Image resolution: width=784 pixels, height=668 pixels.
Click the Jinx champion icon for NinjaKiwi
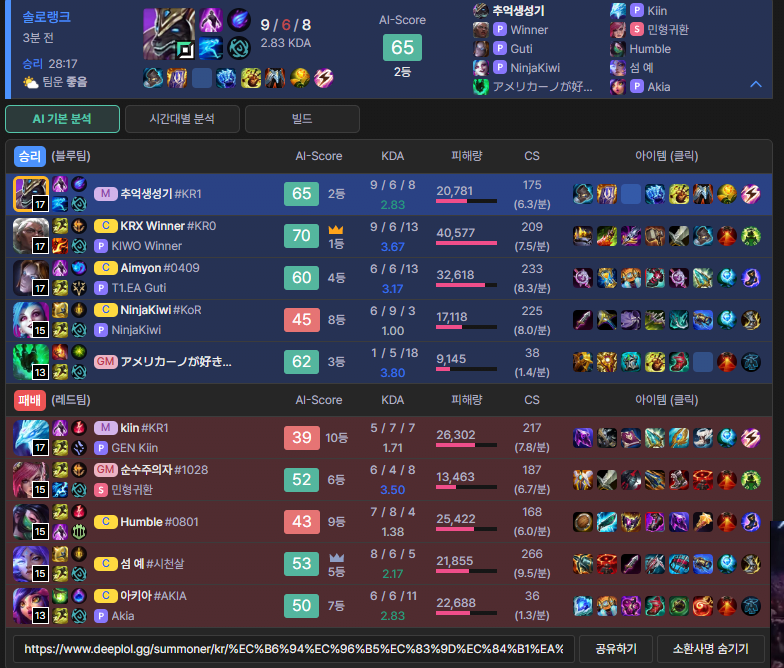(30, 320)
